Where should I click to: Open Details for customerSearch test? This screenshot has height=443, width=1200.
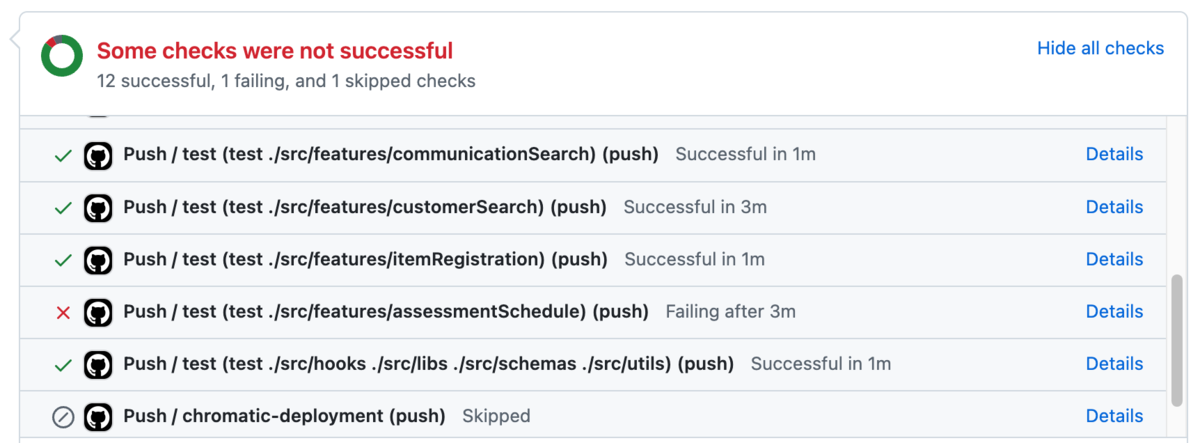tap(1114, 207)
